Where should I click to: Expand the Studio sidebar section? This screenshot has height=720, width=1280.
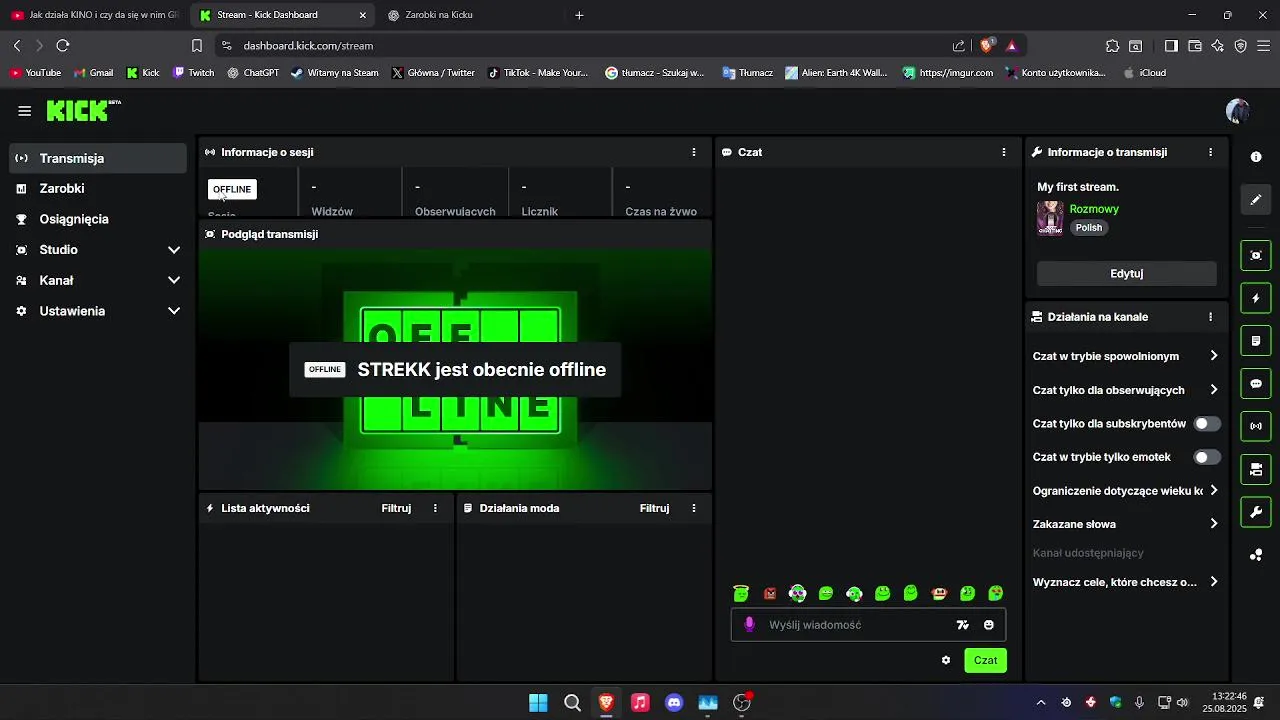99,250
